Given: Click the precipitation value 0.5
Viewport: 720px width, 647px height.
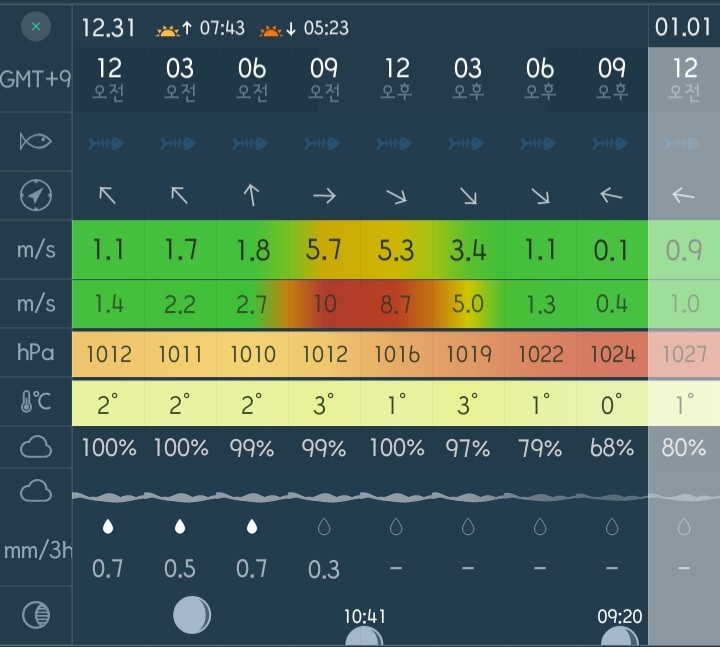Looking at the screenshot, I should [x=180, y=569].
